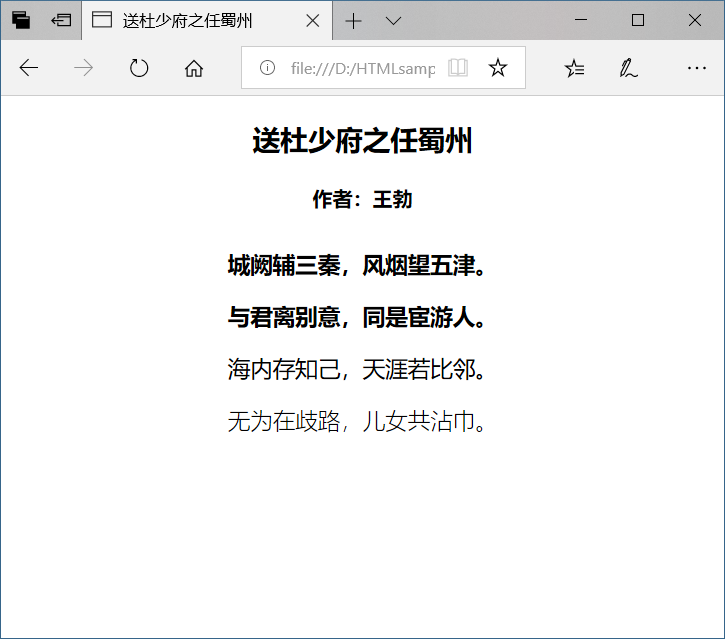Open a new tab with plus button
725x639 pixels.
point(353,21)
